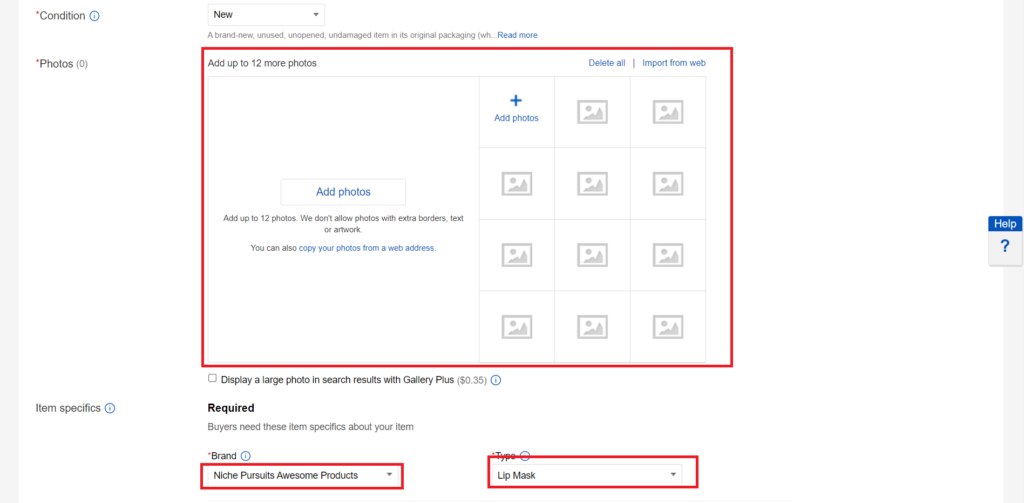Viewport: 1024px width, 503px height.
Task: Open the Brand dropdown
Action: (x=302, y=476)
